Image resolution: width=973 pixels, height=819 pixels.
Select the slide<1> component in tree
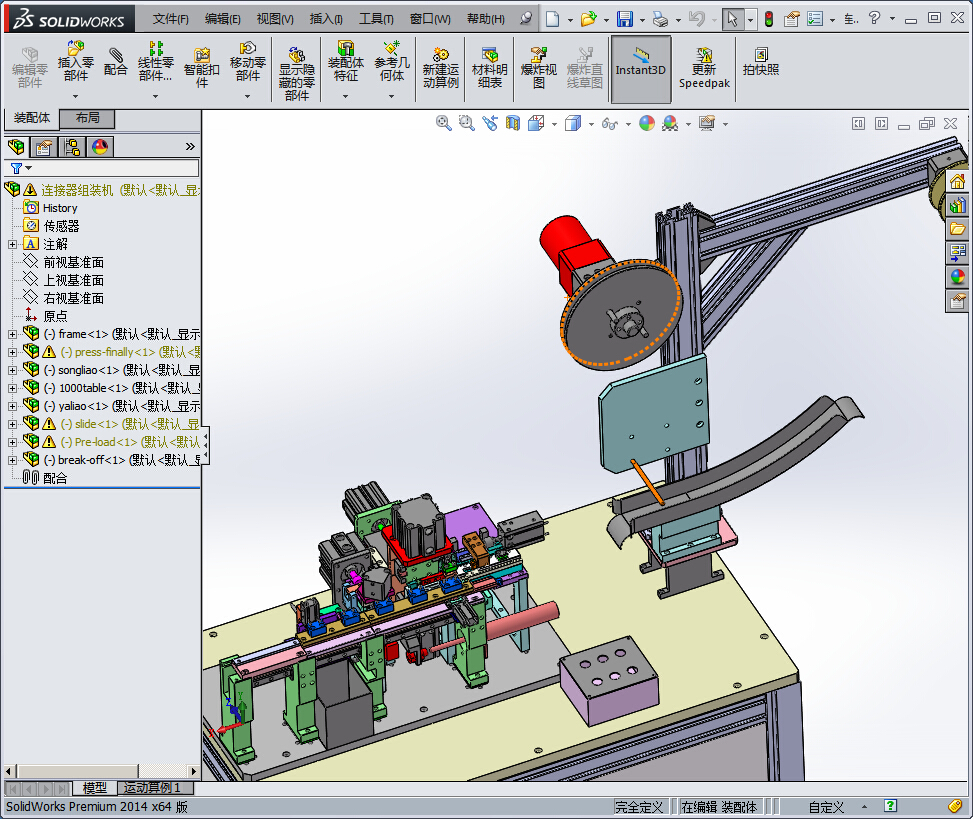pos(130,424)
